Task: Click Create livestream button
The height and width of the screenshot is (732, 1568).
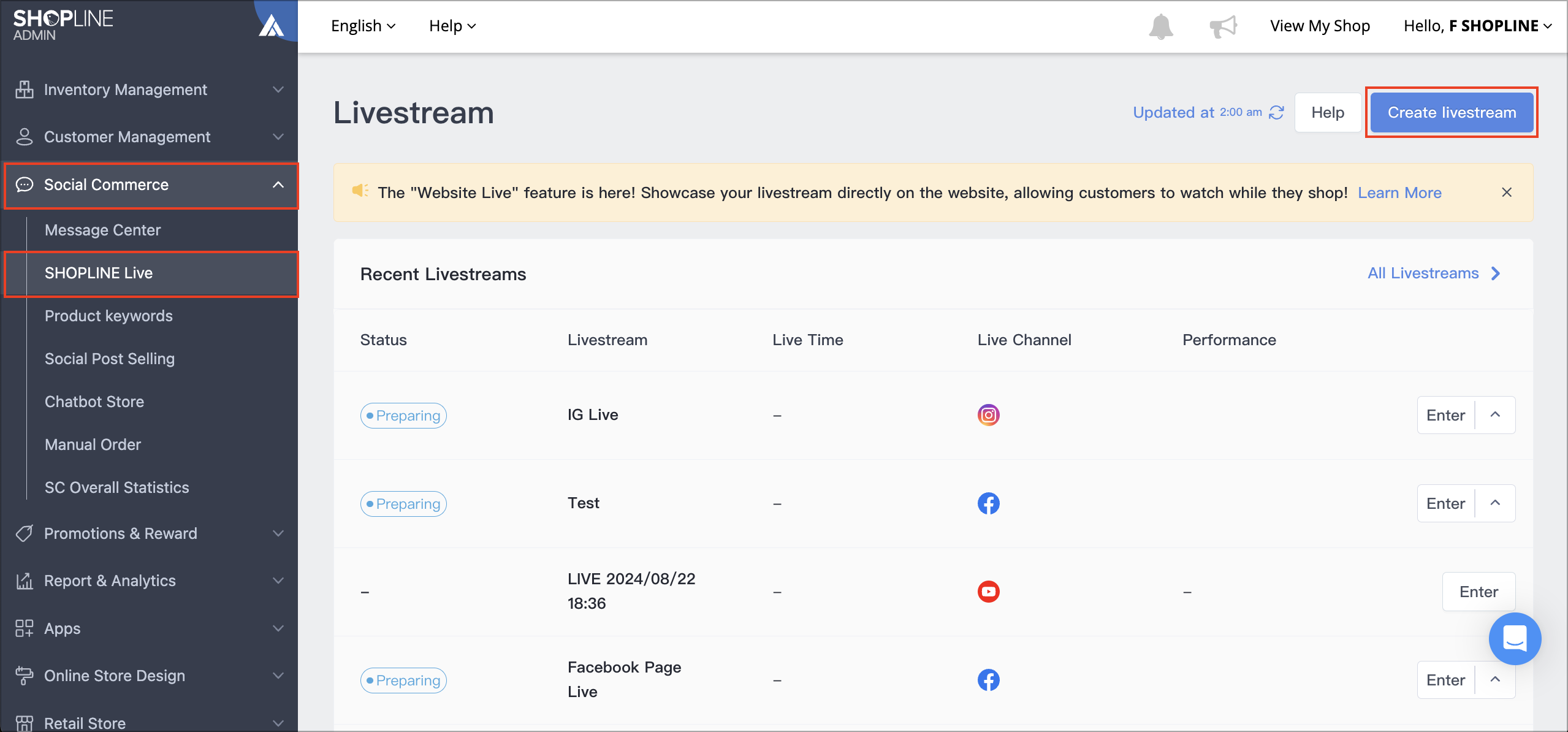Action: [x=1452, y=113]
